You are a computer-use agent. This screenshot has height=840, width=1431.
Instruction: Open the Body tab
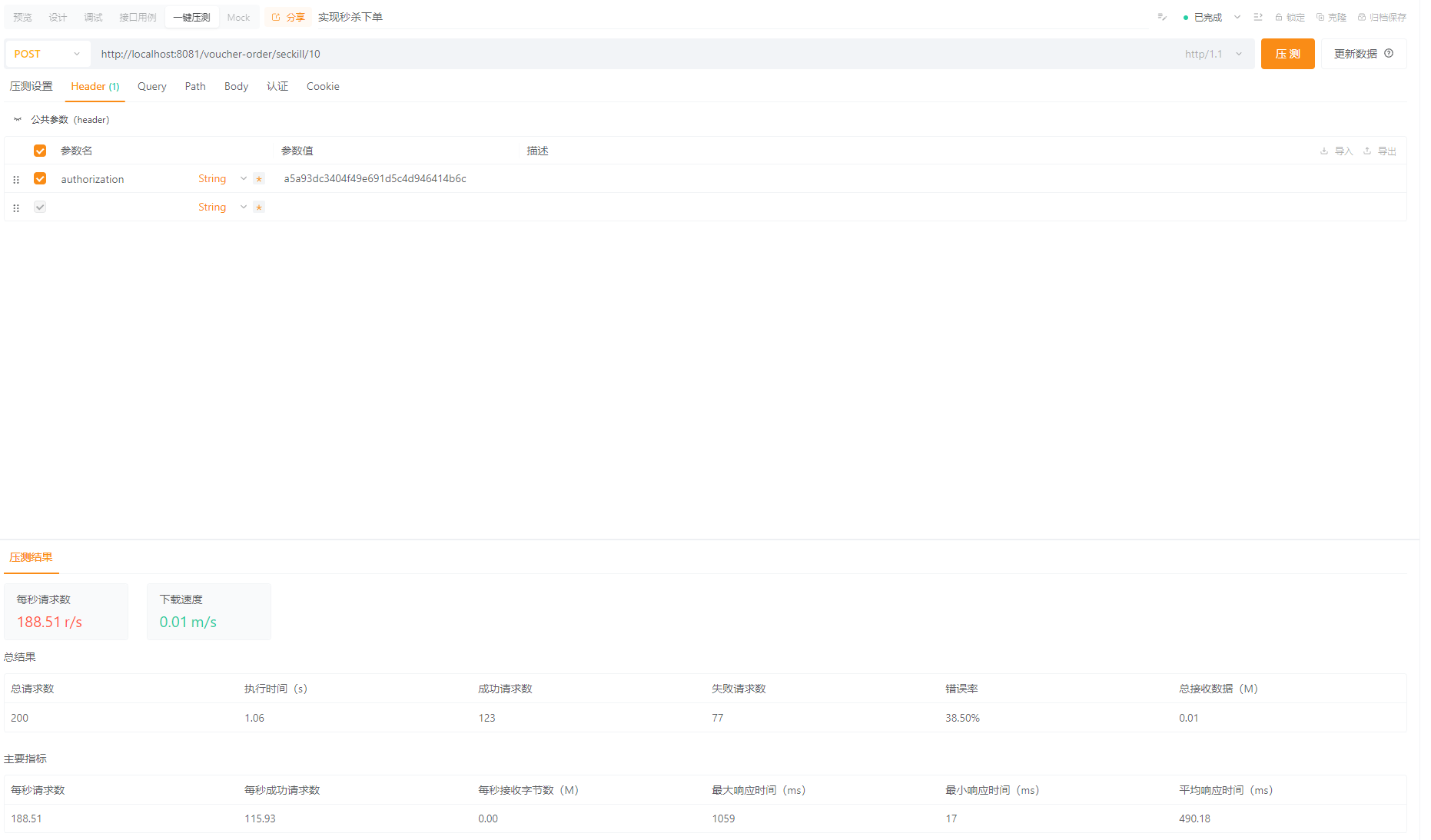pos(236,86)
